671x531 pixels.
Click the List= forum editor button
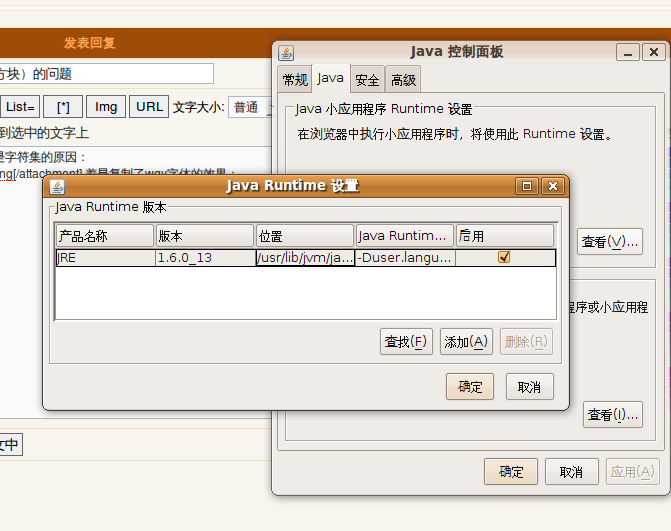[x=20, y=107]
